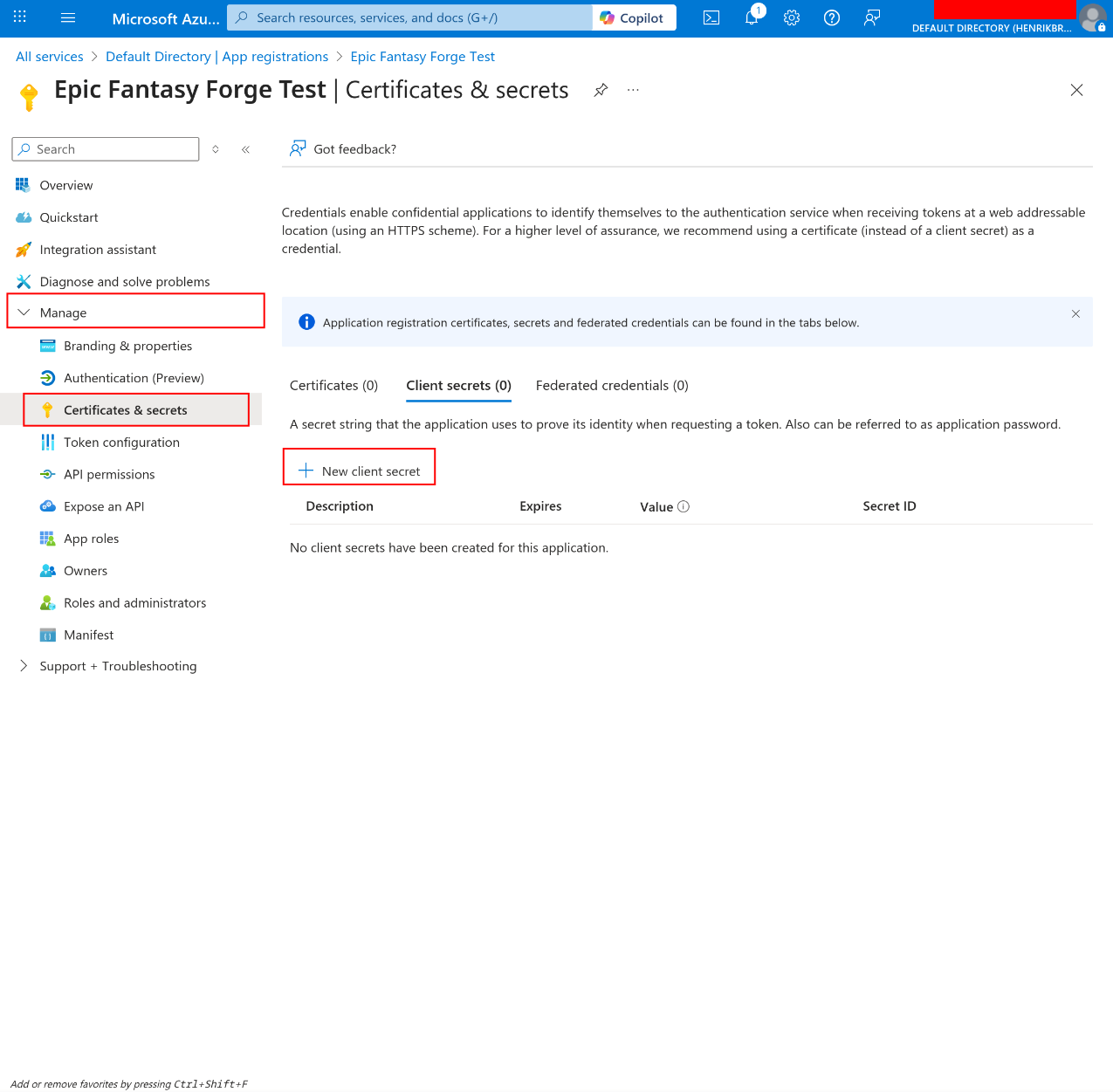Open the Help question mark
The width and height of the screenshot is (1113, 1092).
[x=831, y=17]
